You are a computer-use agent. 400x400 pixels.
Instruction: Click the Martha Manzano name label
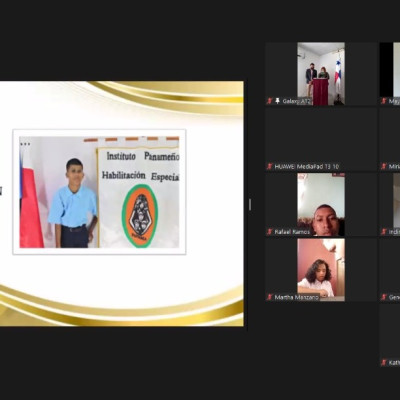coord(297,297)
